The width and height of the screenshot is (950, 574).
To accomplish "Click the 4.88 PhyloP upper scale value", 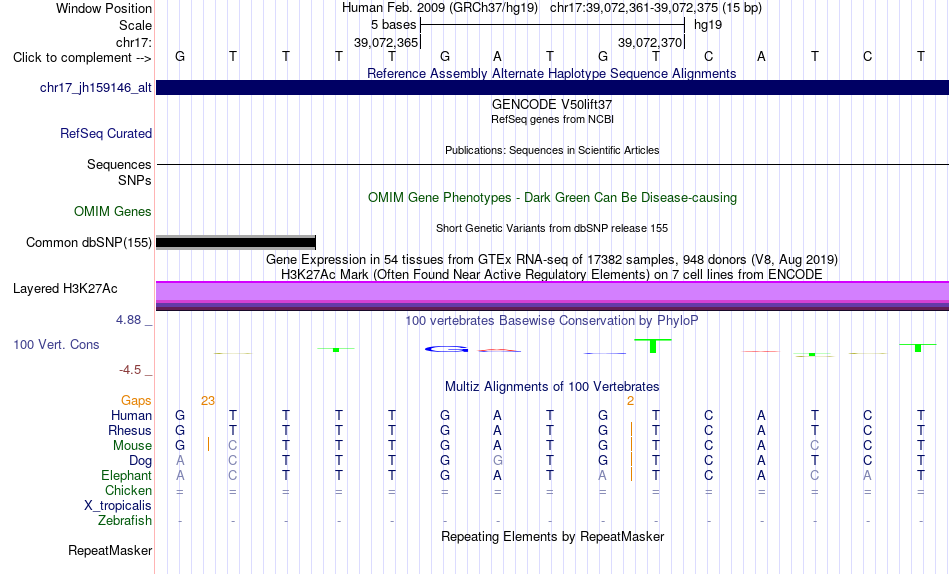I will (x=128, y=319).
